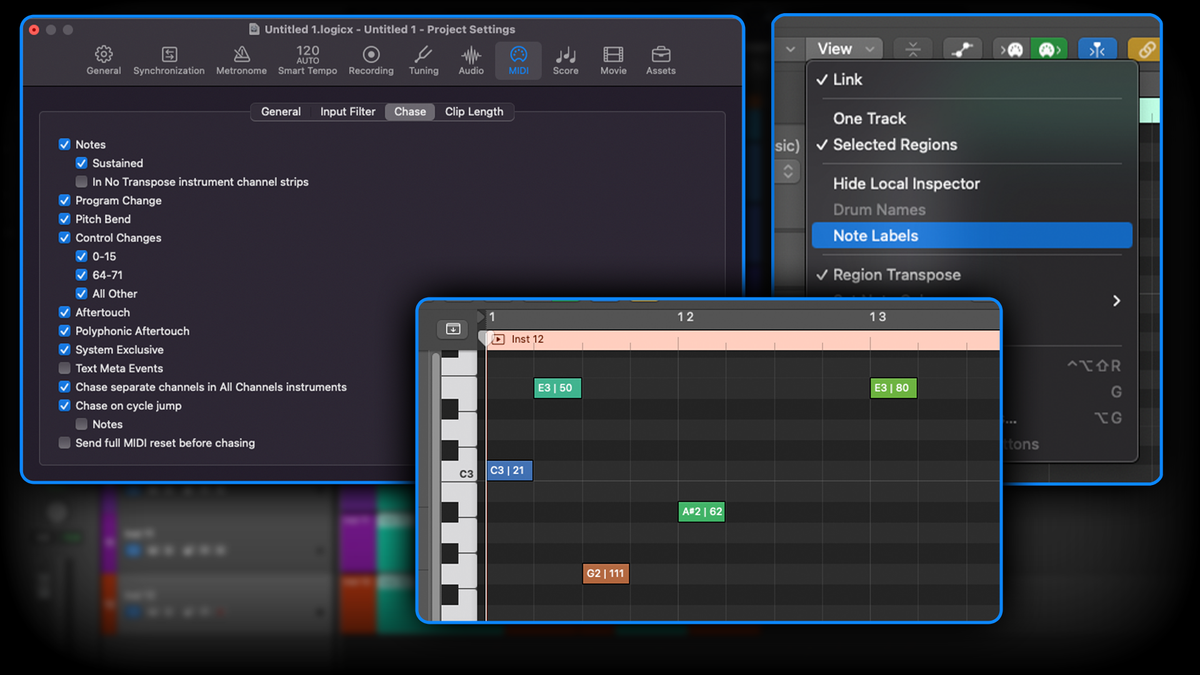
Task: Toggle Polyphonic Aftertouch checkbox
Action: [65, 331]
